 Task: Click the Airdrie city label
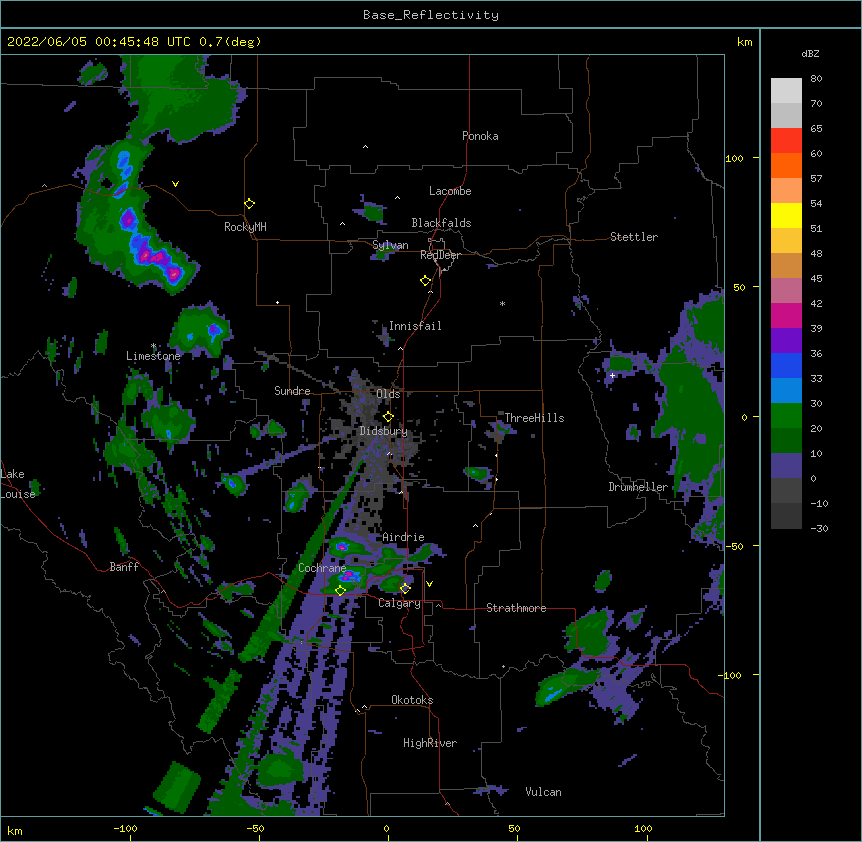pyautogui.click(x=403, y=537)
